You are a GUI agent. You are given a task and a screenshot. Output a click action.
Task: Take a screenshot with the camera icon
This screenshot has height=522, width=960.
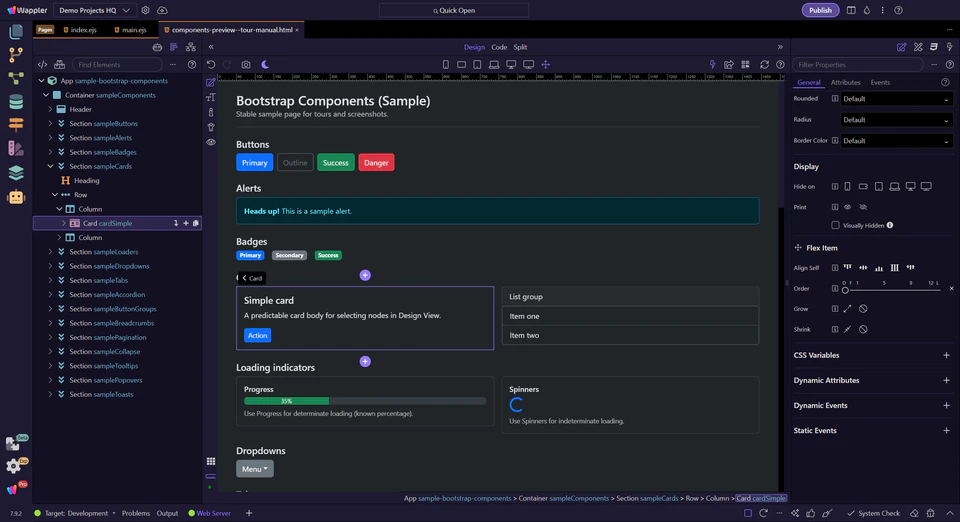246,64
